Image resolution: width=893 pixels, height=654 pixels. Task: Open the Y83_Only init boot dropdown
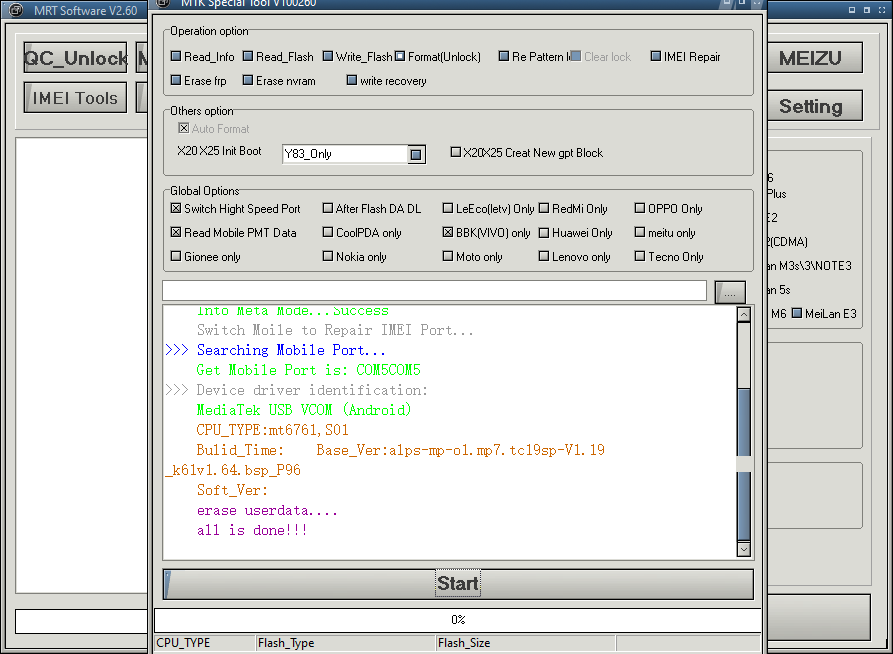pos(416,154)
